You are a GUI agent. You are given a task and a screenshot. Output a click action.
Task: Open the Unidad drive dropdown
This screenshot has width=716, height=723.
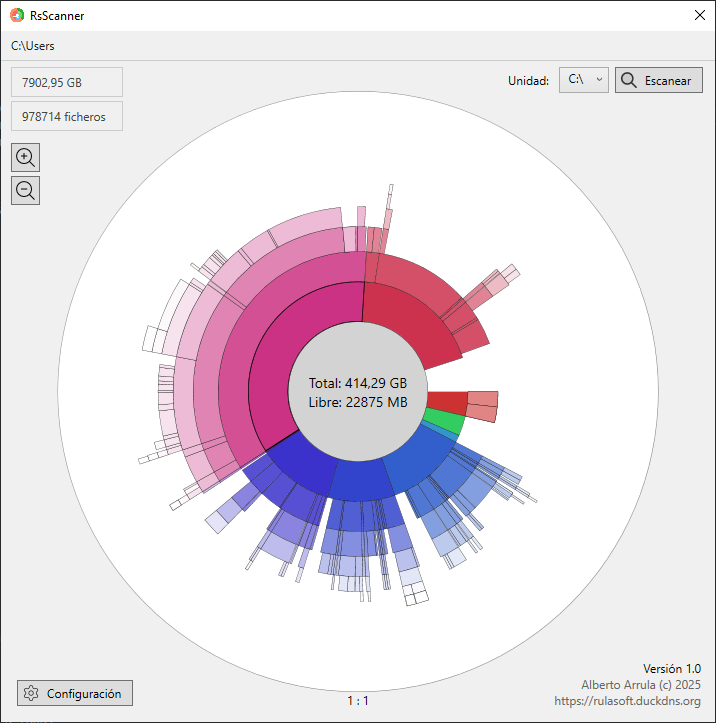pos(584,80)
